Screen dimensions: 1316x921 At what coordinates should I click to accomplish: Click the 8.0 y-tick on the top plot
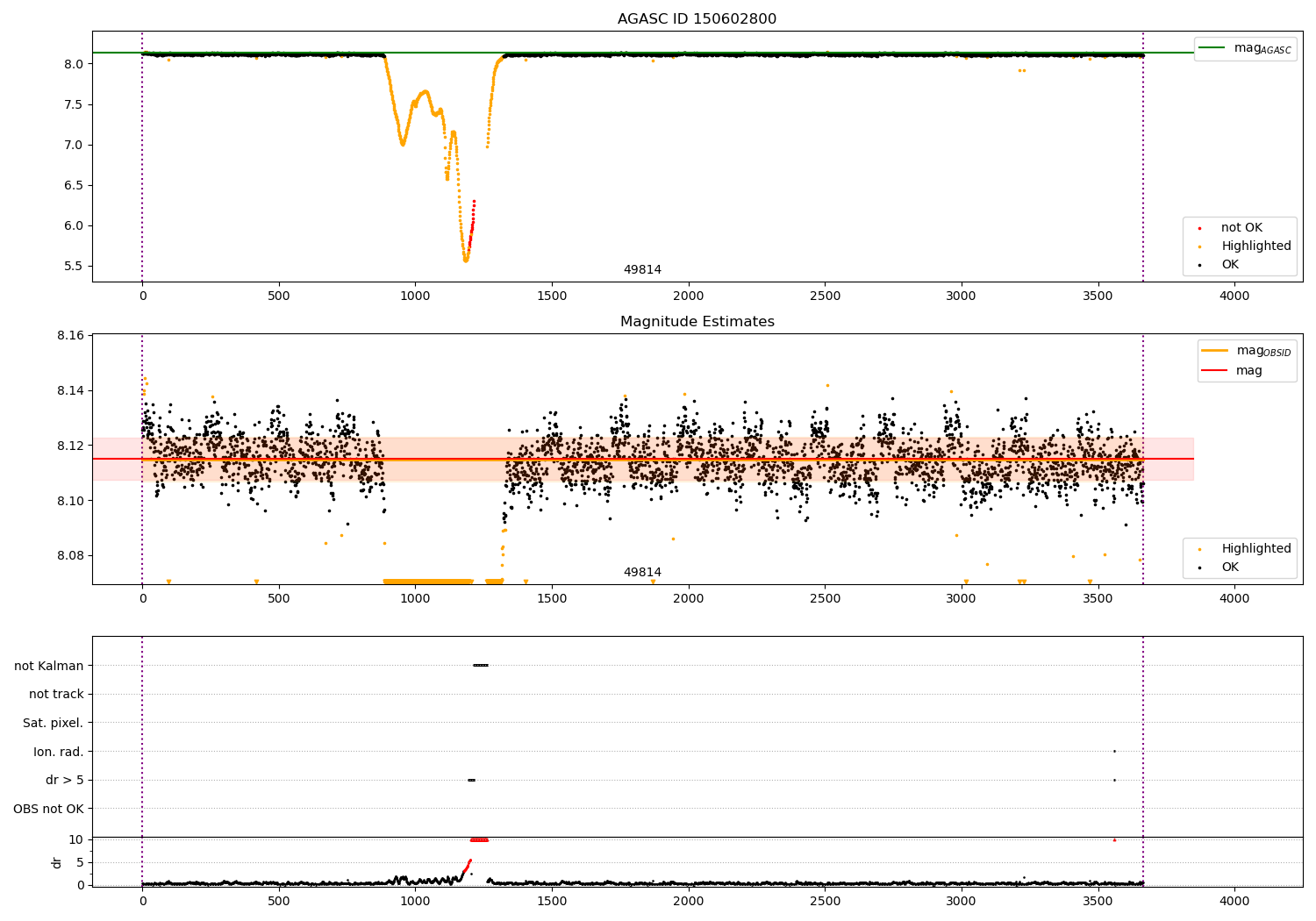point(73,64)
